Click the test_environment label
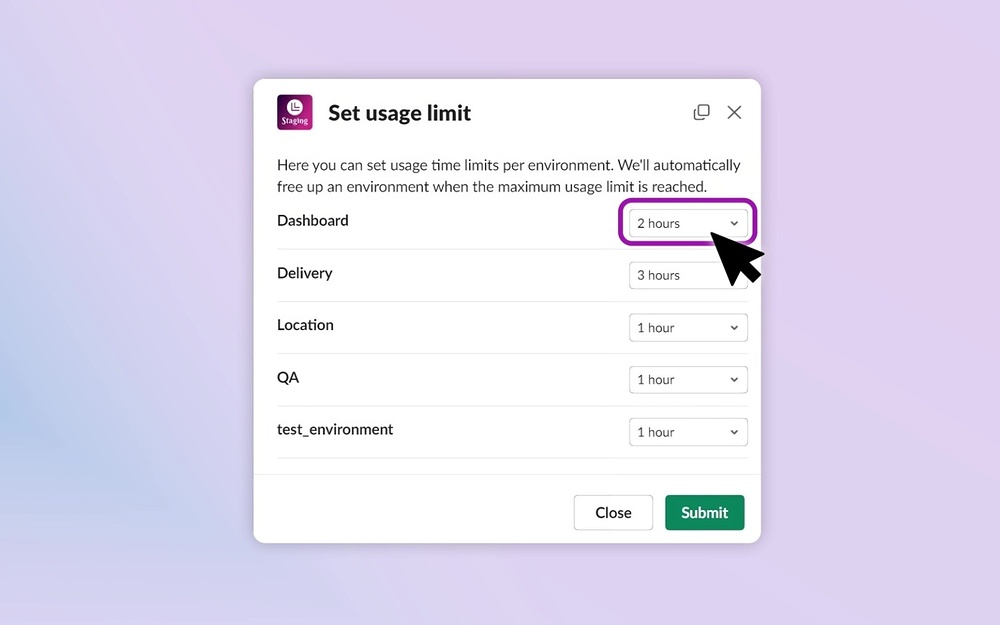The width and height of the screenshot is (1000, 625). pos(335,430)
